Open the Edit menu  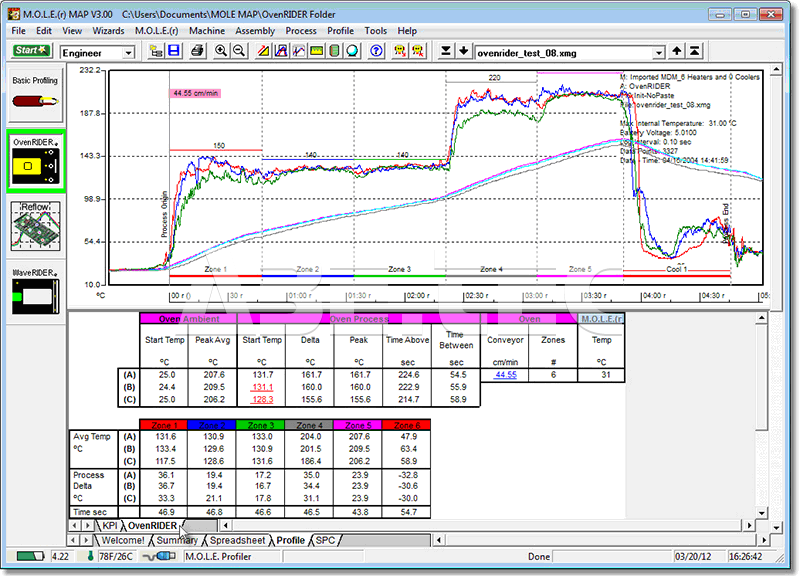44,31
